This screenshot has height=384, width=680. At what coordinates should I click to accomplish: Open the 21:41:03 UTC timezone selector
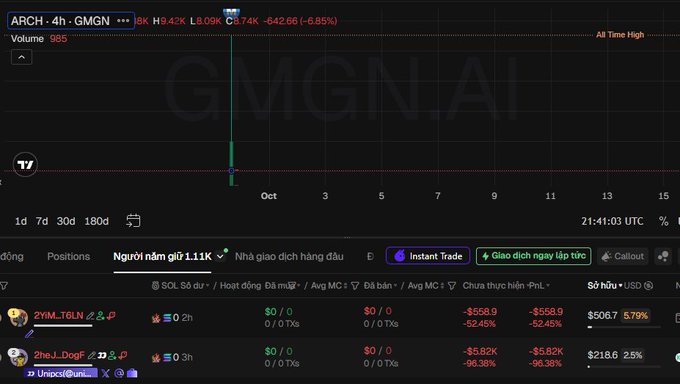pyautogui.click(x=612, y=221)
